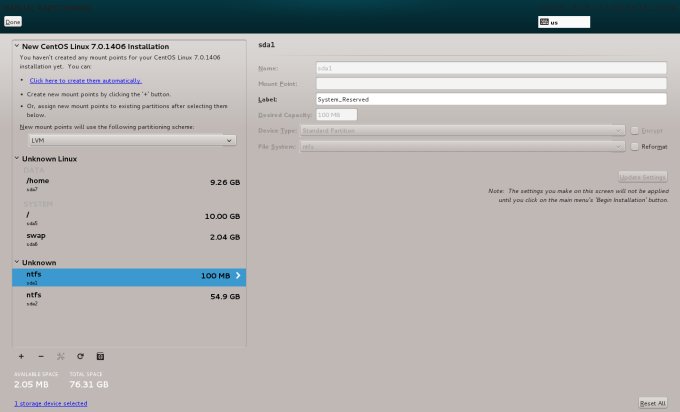The height and width of the screenshot is (412, 680).
Task: Open the File System combo box
Action: point(462,147)
